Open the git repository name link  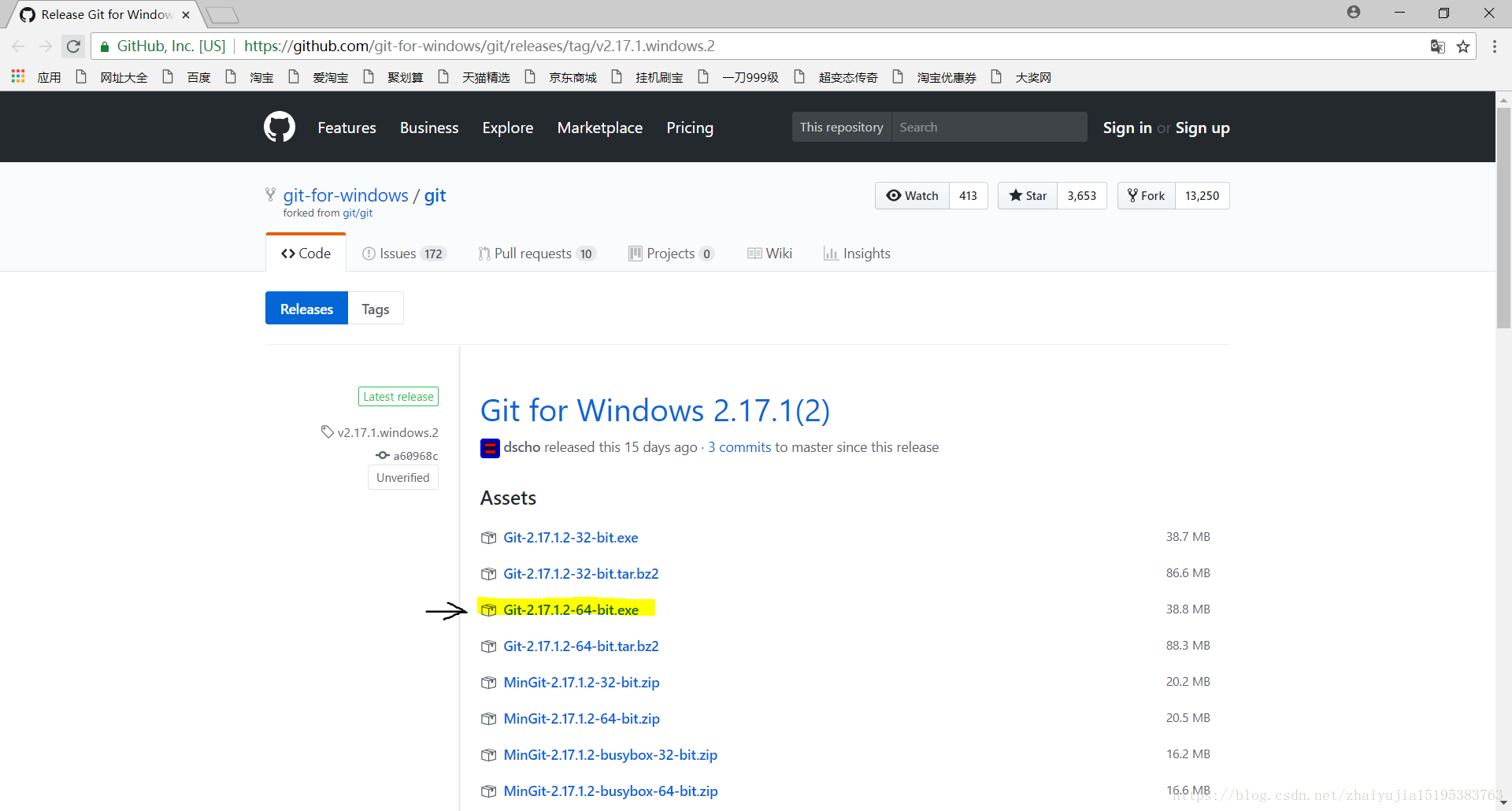coord(435,195)
